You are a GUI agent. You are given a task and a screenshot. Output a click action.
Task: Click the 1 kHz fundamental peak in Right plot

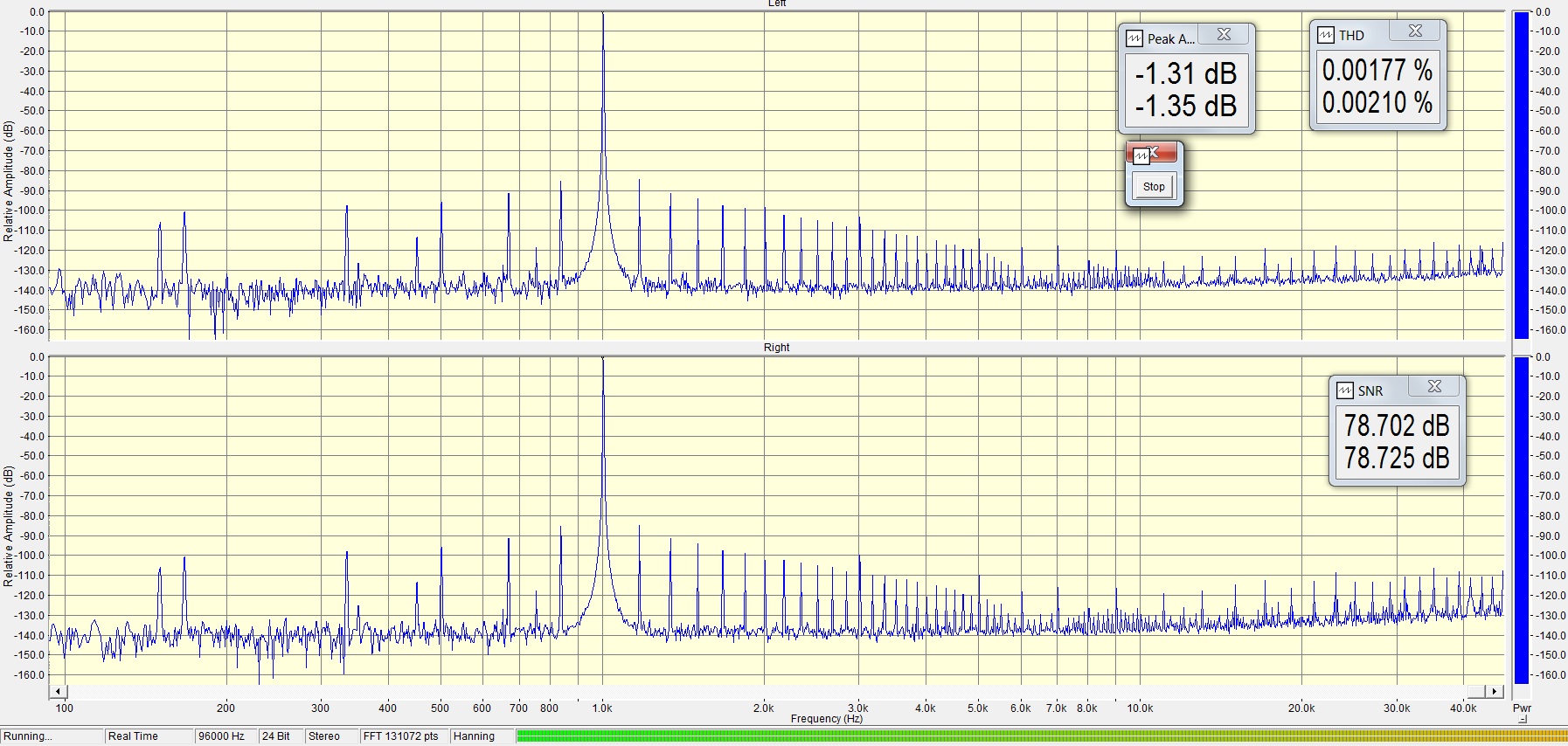tap(603, 359)
